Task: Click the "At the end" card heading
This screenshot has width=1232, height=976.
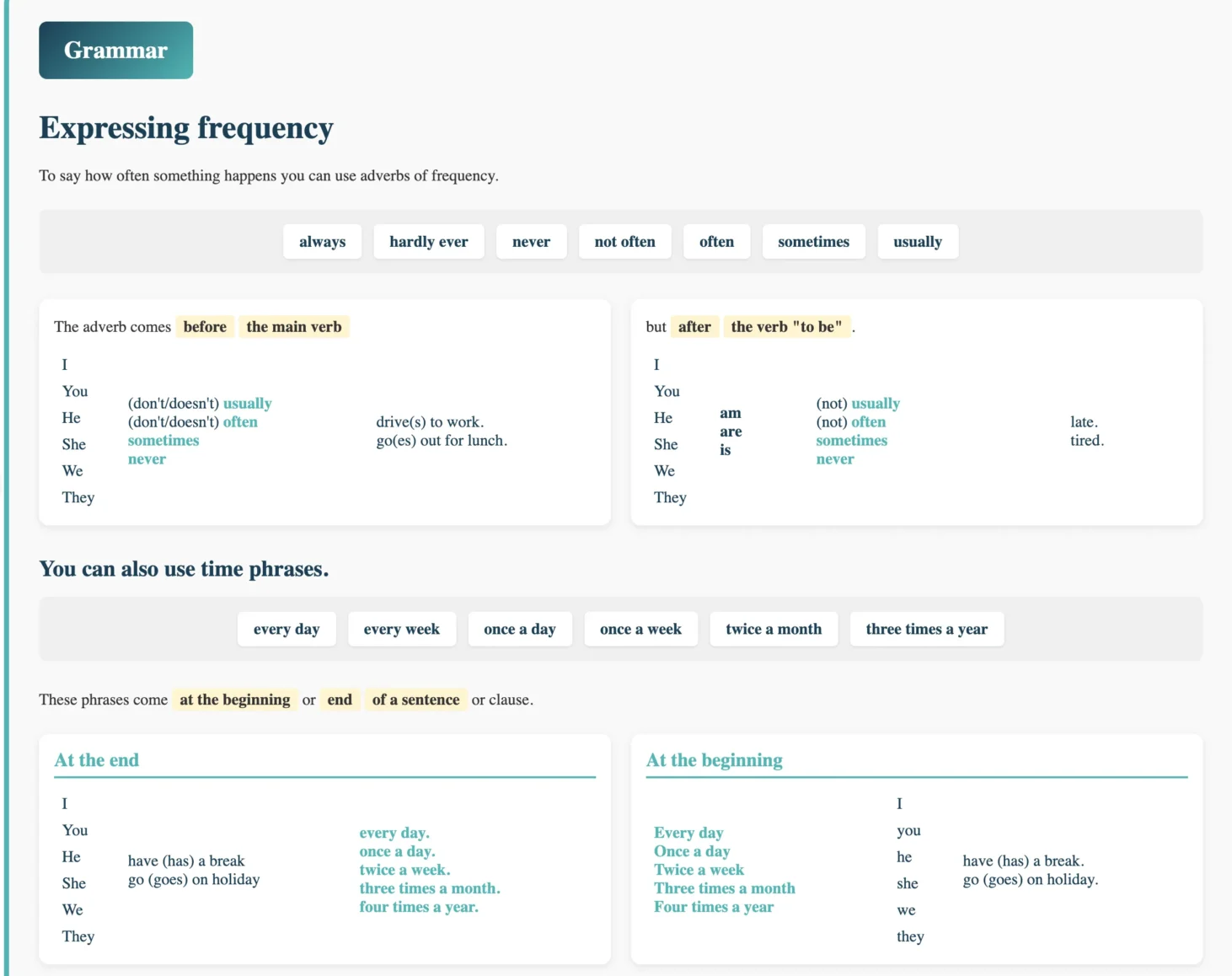Action: tap(97, 760)
